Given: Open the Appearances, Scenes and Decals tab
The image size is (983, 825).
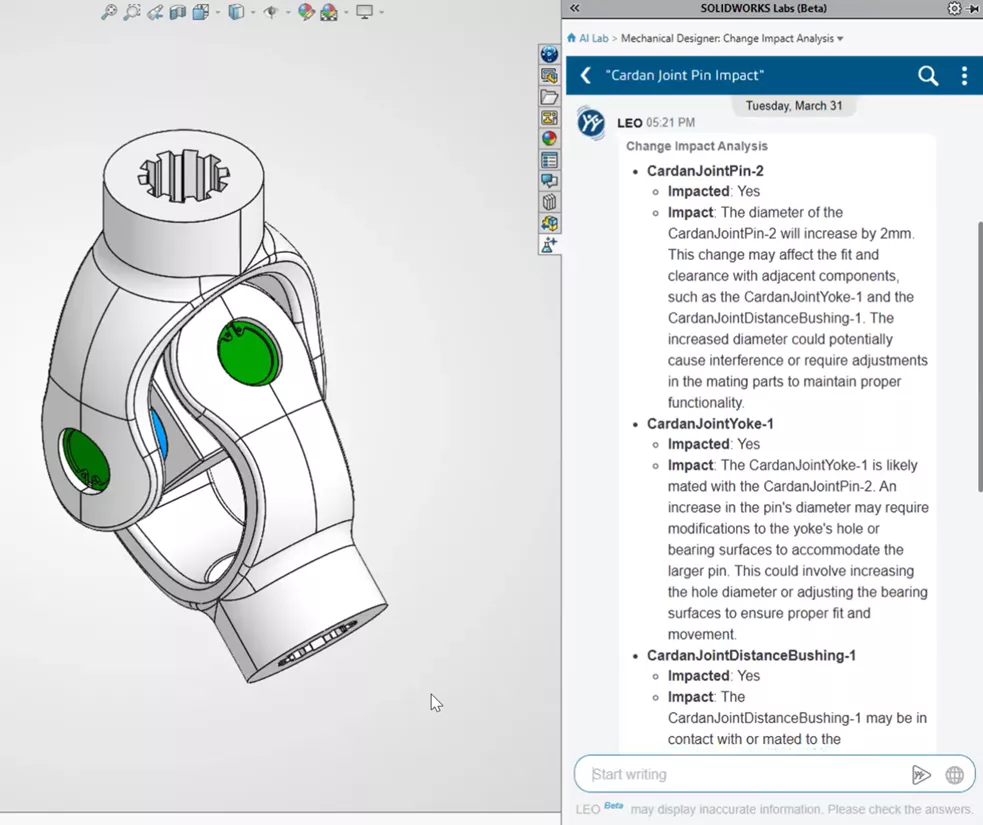Looking at the screenshot, I should (549, 139).
